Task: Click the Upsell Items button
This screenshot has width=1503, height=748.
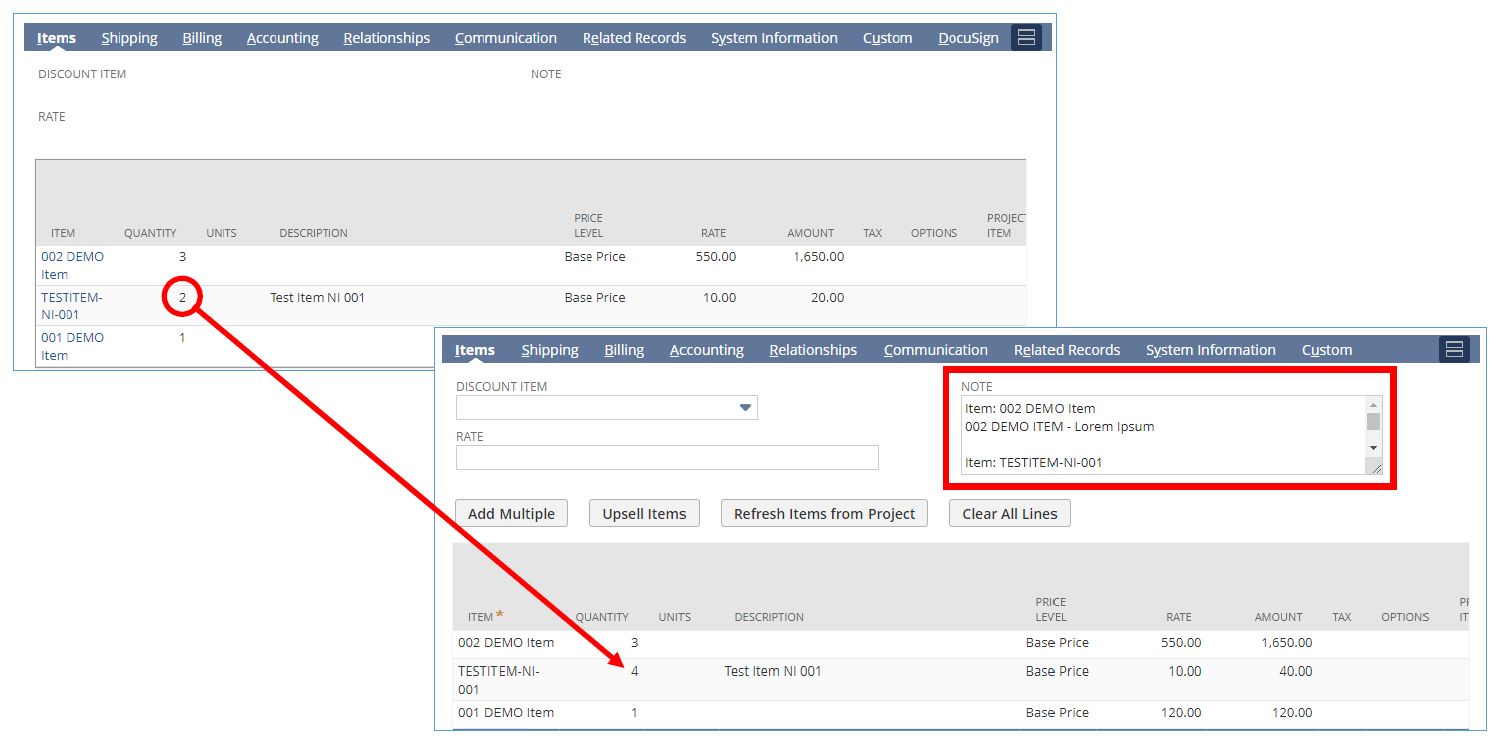Action: [644, 514]
